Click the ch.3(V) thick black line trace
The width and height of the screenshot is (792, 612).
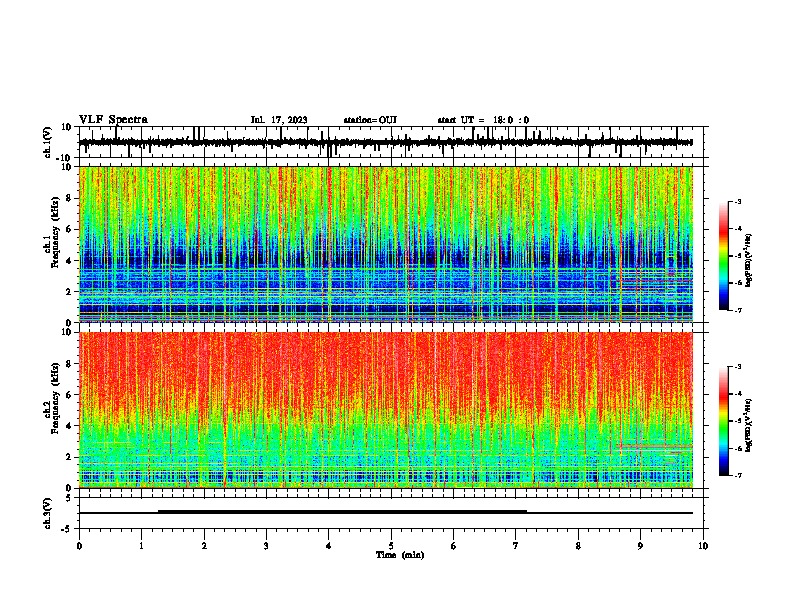point(342,512)
